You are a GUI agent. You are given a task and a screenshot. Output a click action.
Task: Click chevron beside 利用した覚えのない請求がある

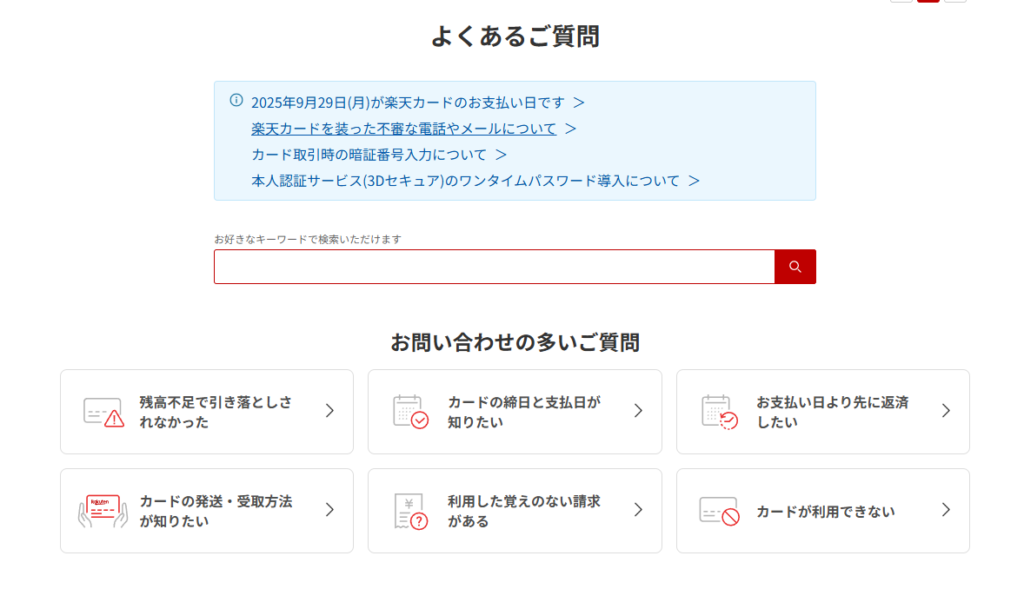(x=638, y=510)
